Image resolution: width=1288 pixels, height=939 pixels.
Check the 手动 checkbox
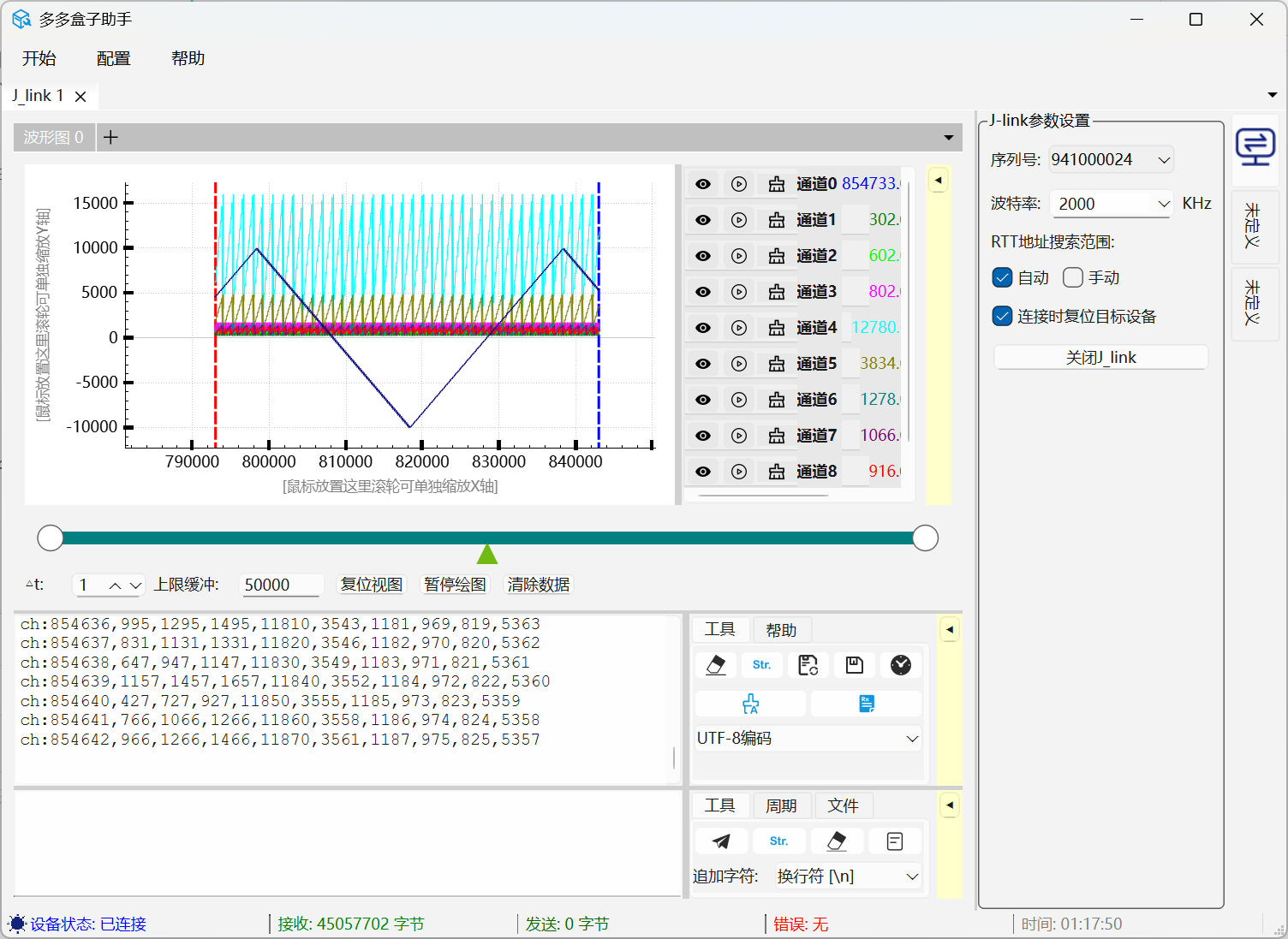click(x=1073, y=277)
